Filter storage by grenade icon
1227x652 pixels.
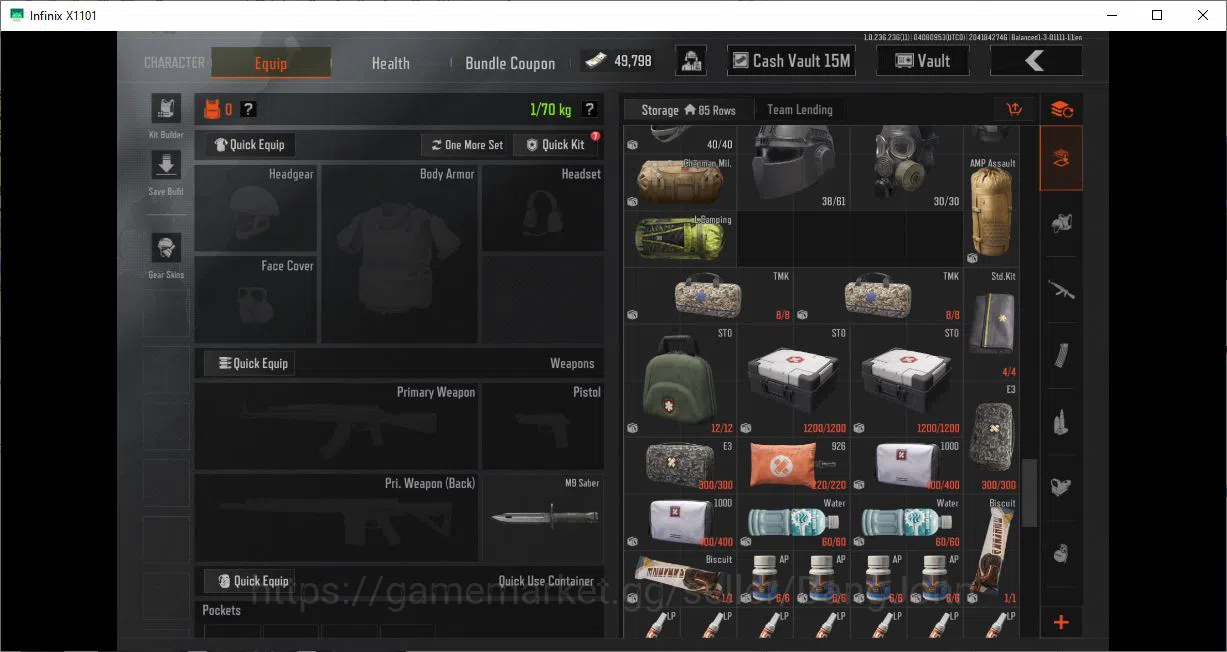1061,553
